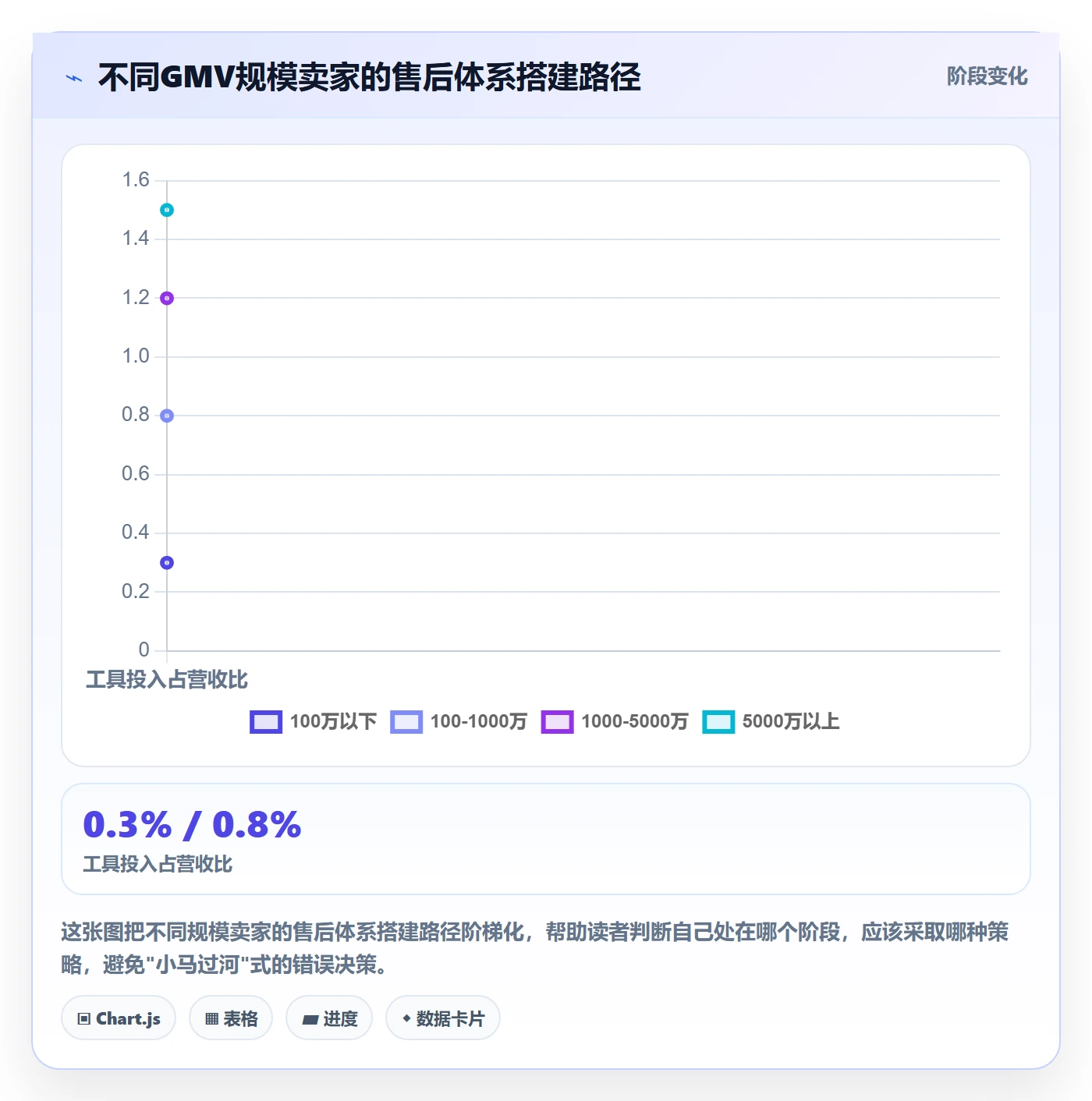Image resolution: width=1092 pixels, height=1101 pixels.
Task: Toggle the 100-1000万 legend color swatch
Action: (x=406, y=722)
